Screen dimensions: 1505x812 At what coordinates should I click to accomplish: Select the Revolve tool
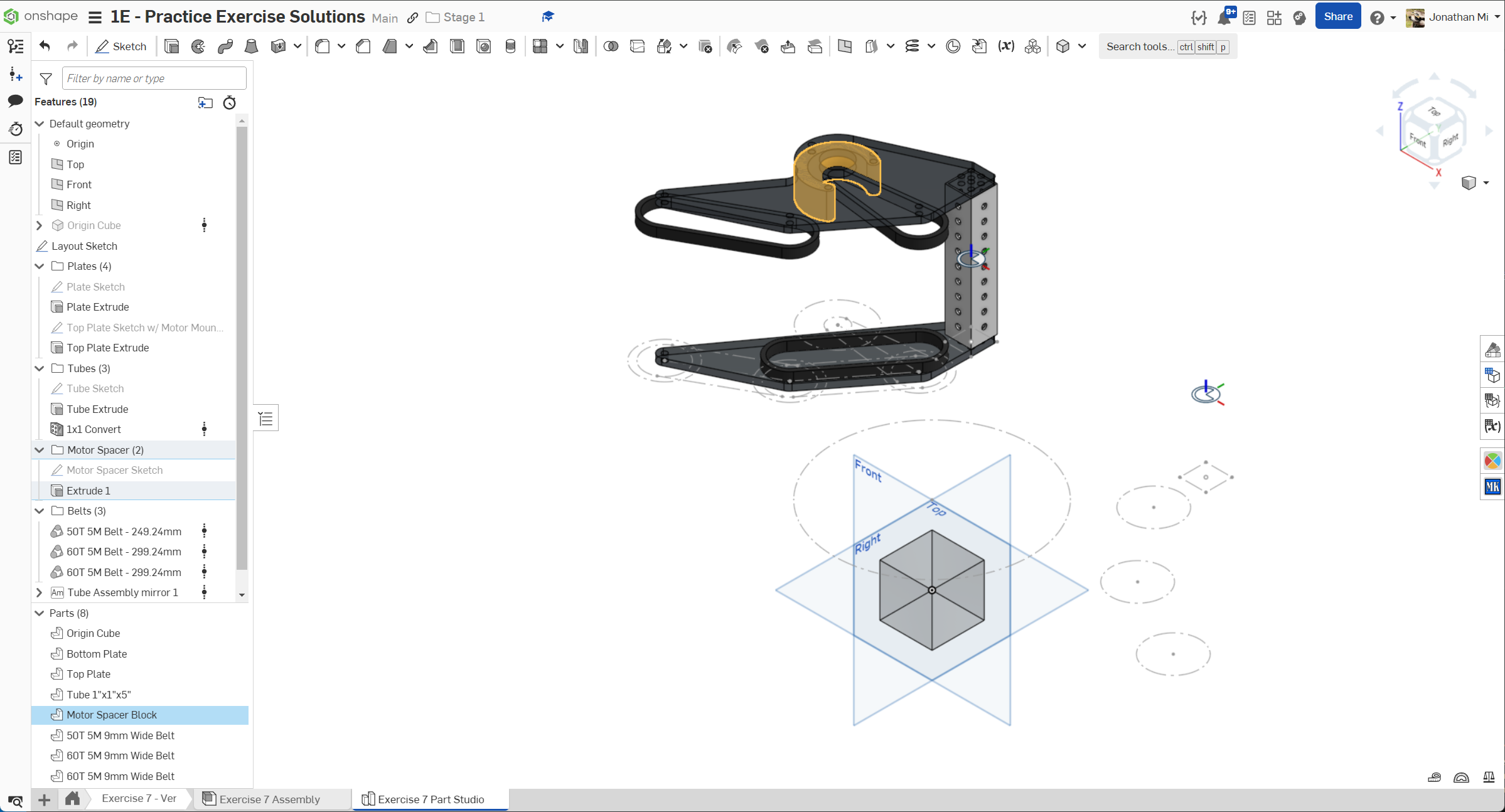[198, 46]
